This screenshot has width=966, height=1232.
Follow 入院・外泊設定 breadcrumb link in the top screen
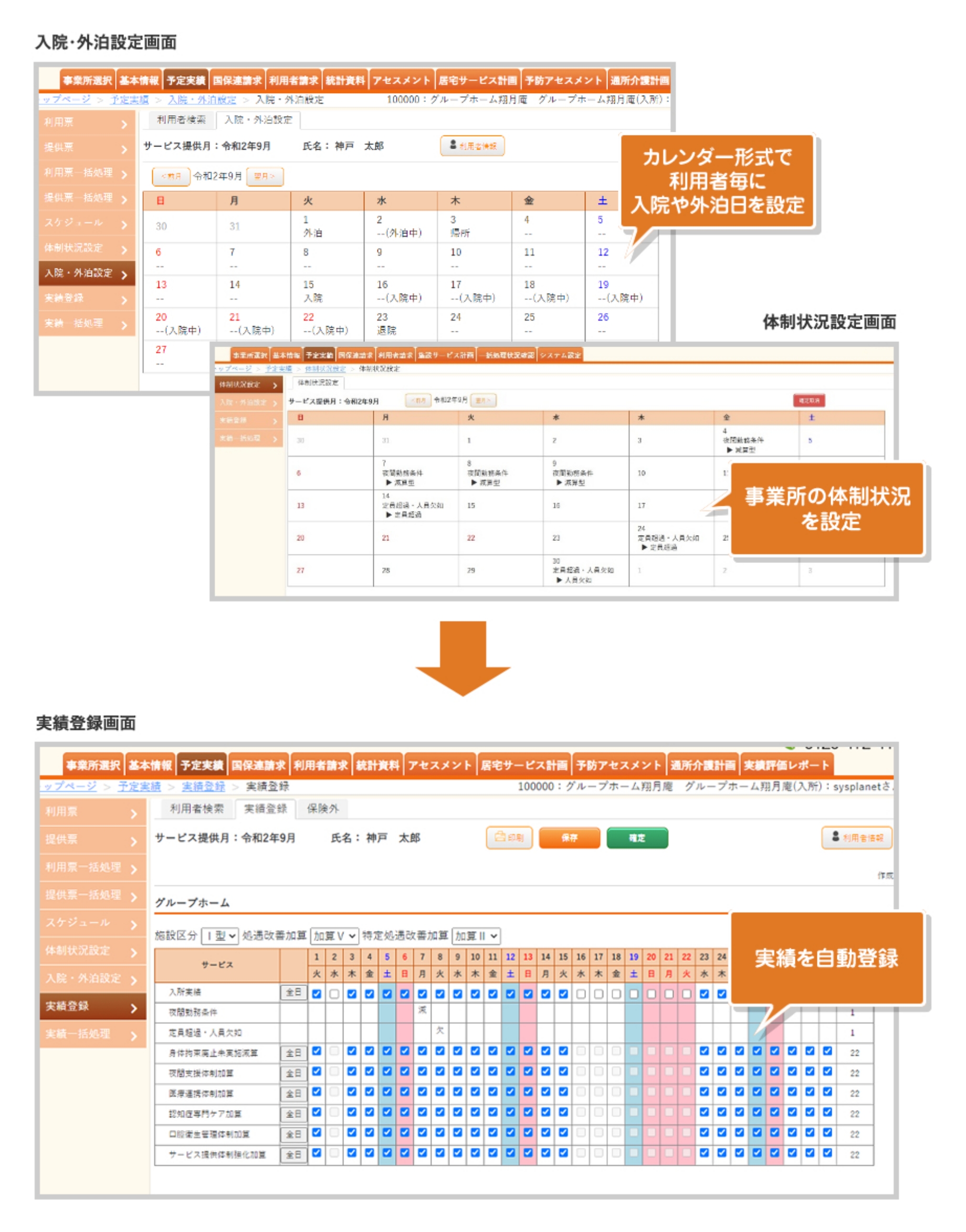202,100
